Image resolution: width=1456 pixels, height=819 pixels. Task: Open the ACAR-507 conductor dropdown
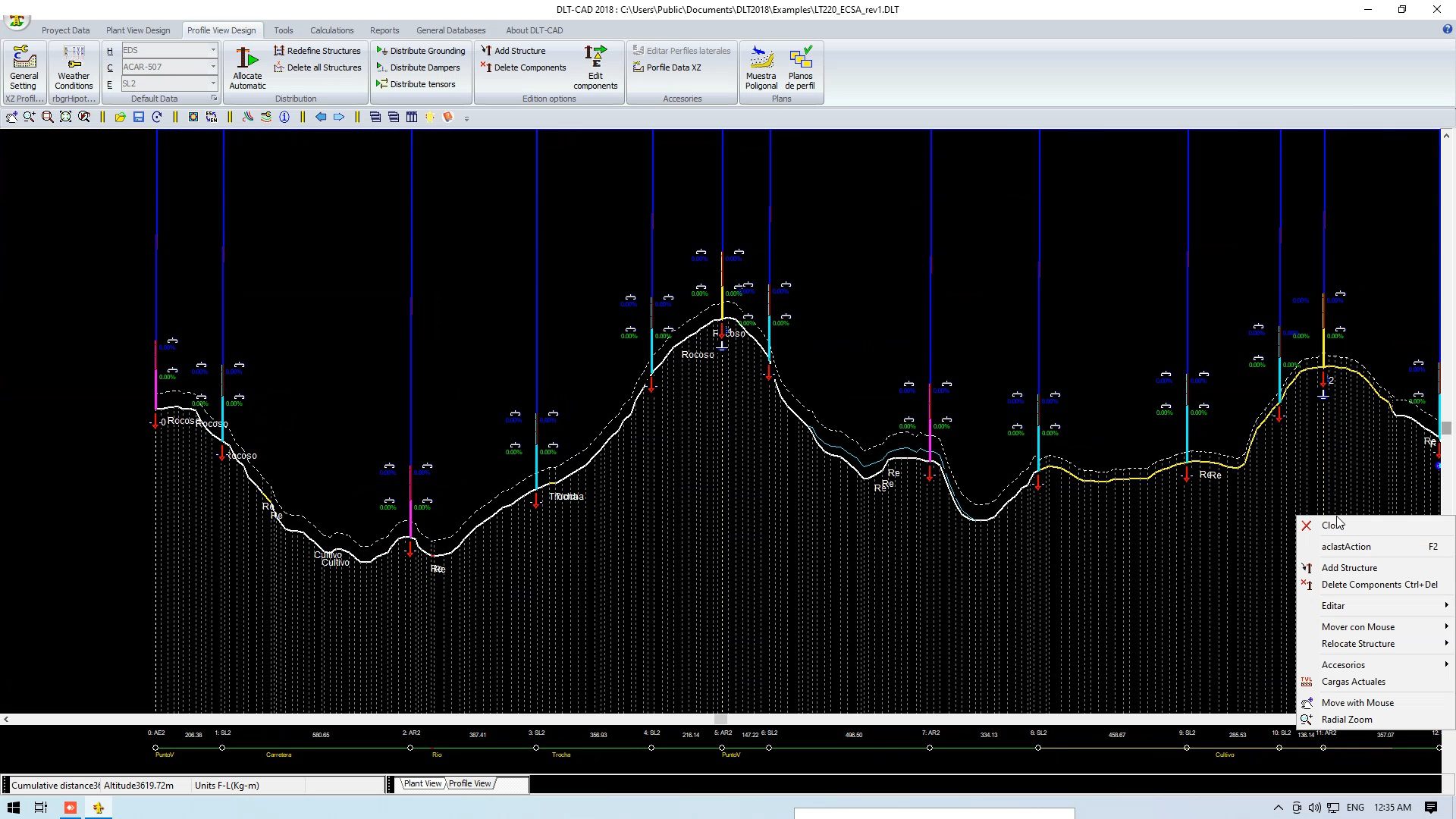(213, 67)
